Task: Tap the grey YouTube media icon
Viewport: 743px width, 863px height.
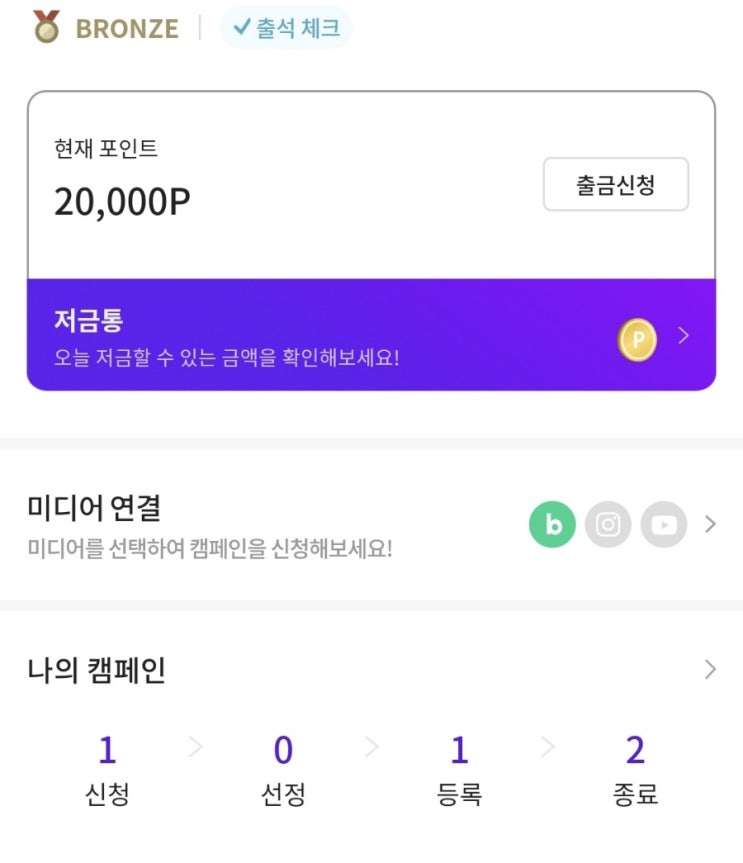Action: pos(664,524)
